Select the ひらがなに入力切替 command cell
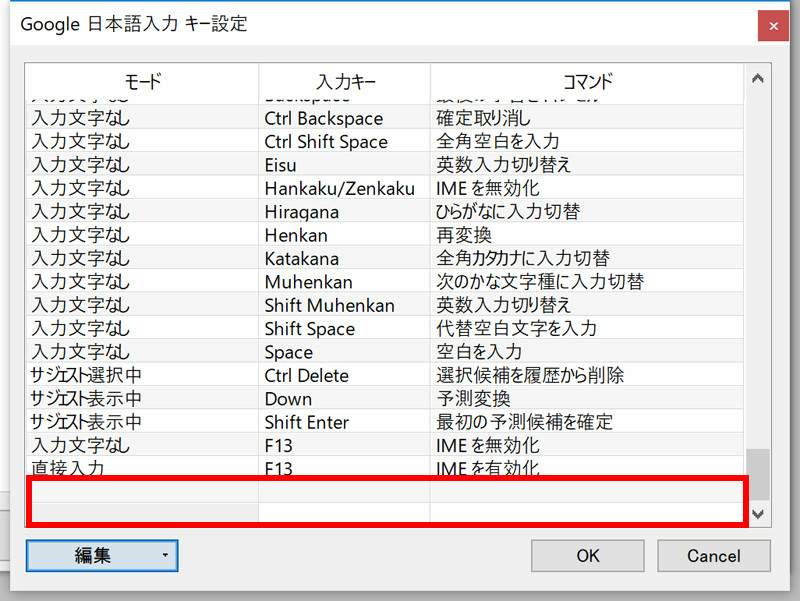 (x=587, y=212)
